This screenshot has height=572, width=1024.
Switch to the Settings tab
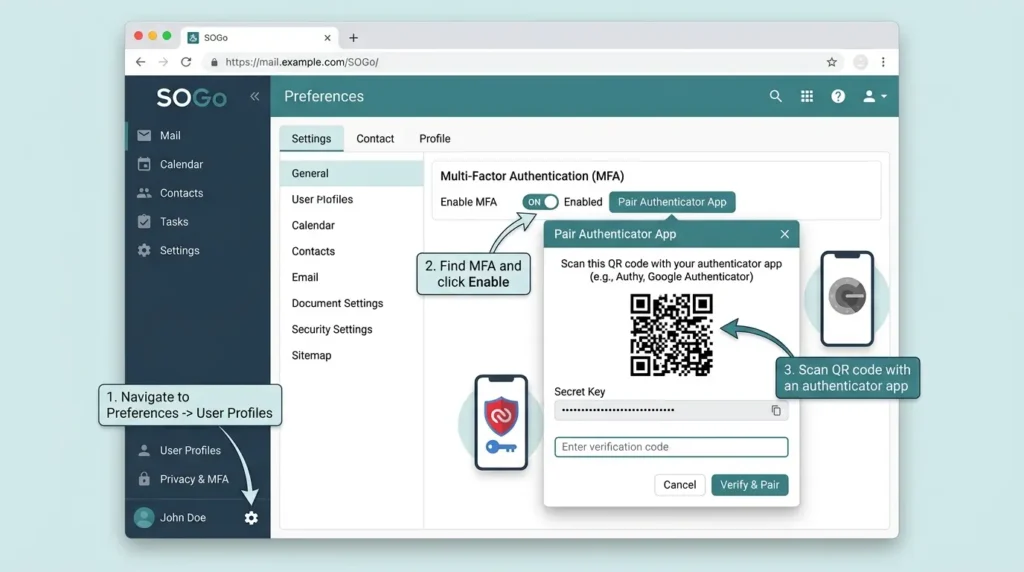pyautogui.click(x=312, y=138)
